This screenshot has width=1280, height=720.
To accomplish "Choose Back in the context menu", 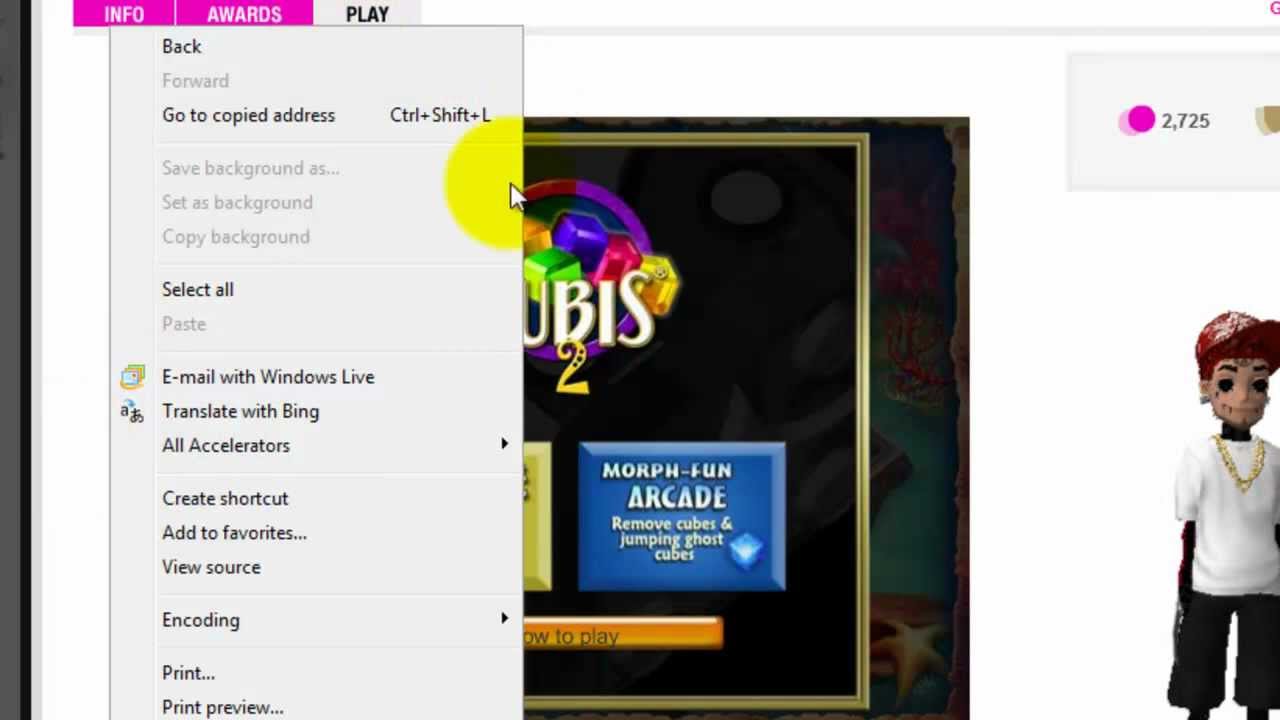I will click(316, 47).
